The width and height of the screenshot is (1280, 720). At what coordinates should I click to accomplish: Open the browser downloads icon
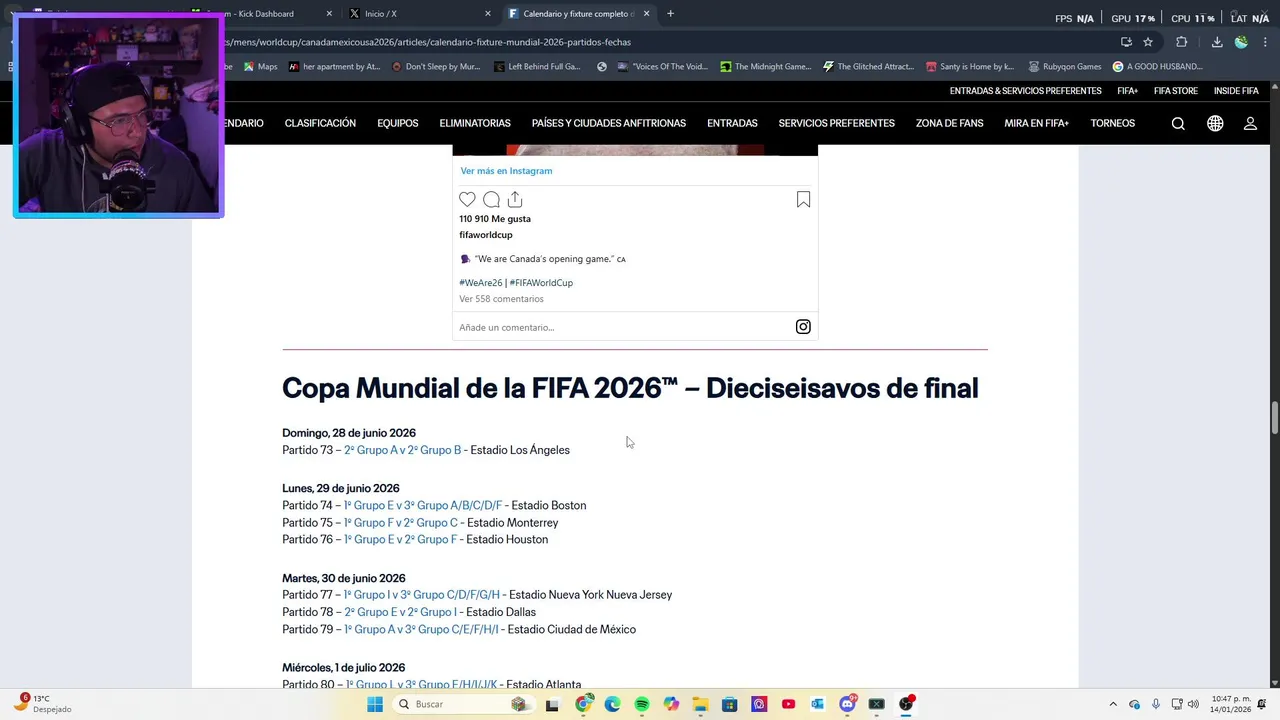click(x=1217, y=42)
